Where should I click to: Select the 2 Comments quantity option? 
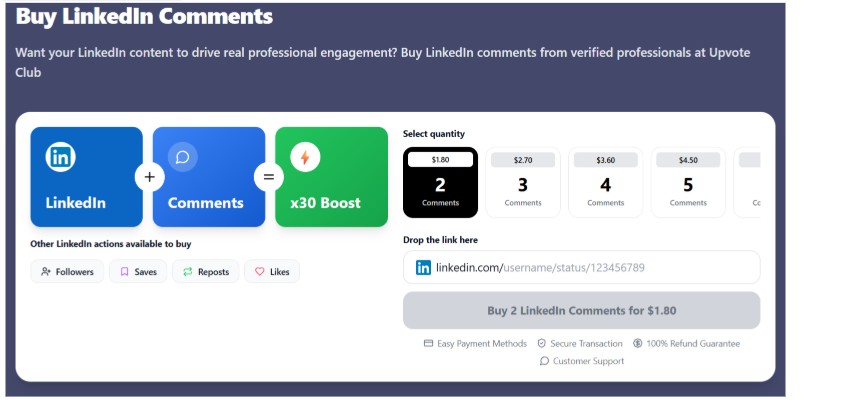click(x=440, y=182)
